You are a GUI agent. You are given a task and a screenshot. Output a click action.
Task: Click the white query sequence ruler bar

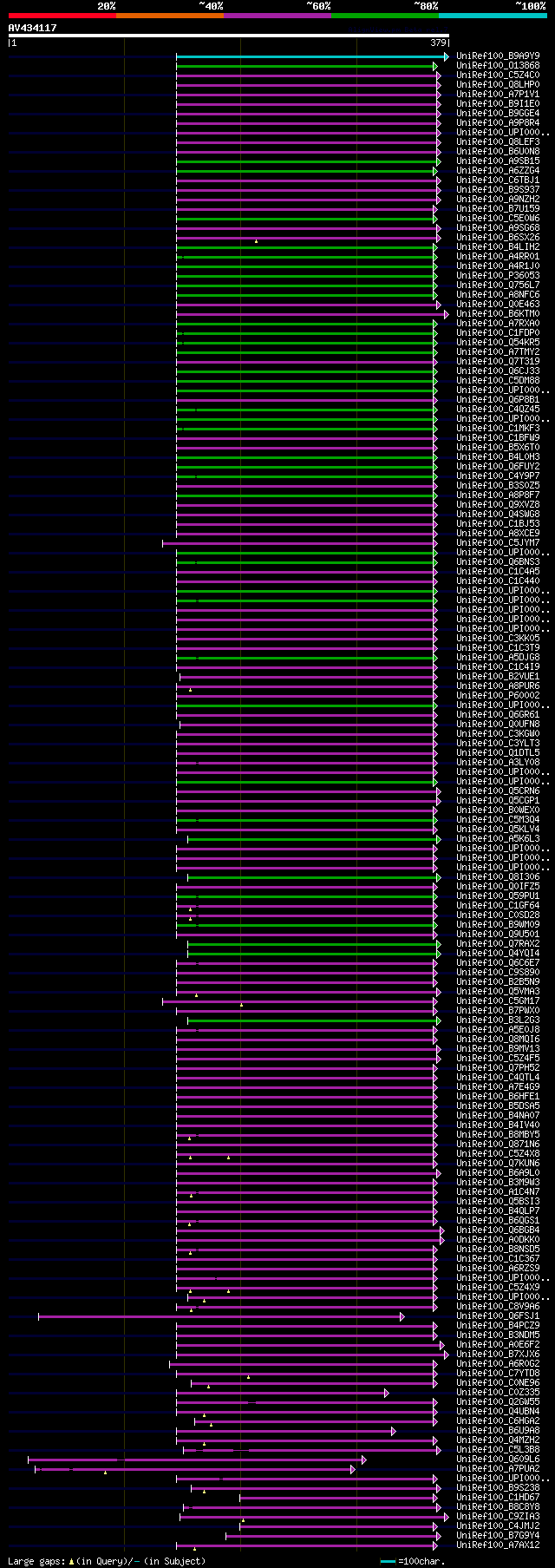tap(229, 36)
